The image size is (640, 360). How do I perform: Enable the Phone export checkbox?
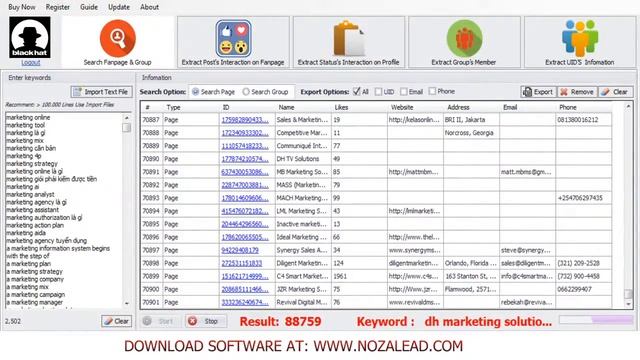[442, 91]
